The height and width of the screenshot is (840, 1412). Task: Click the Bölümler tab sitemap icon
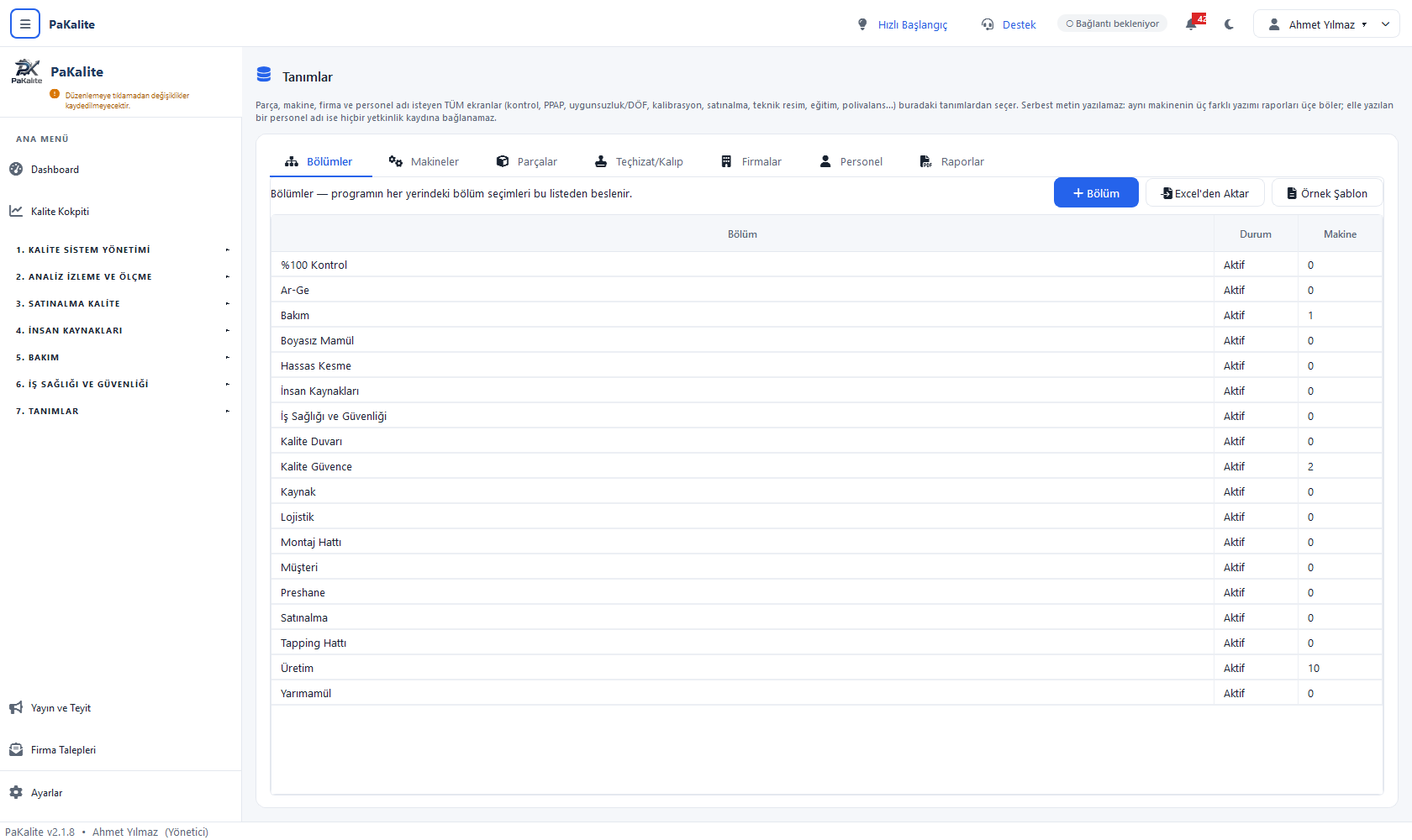coord(292,161)
